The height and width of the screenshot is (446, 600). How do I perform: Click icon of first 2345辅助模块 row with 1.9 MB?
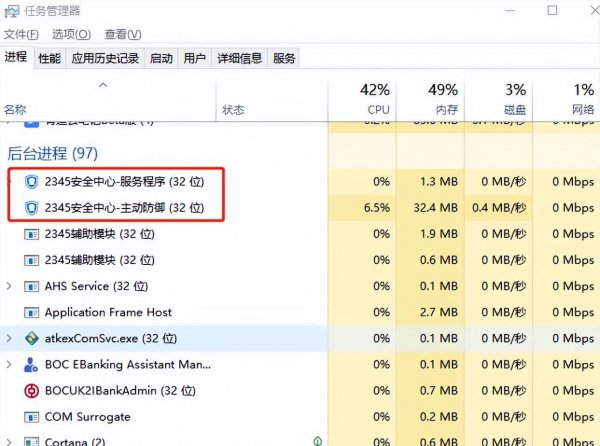click(31, 234)
